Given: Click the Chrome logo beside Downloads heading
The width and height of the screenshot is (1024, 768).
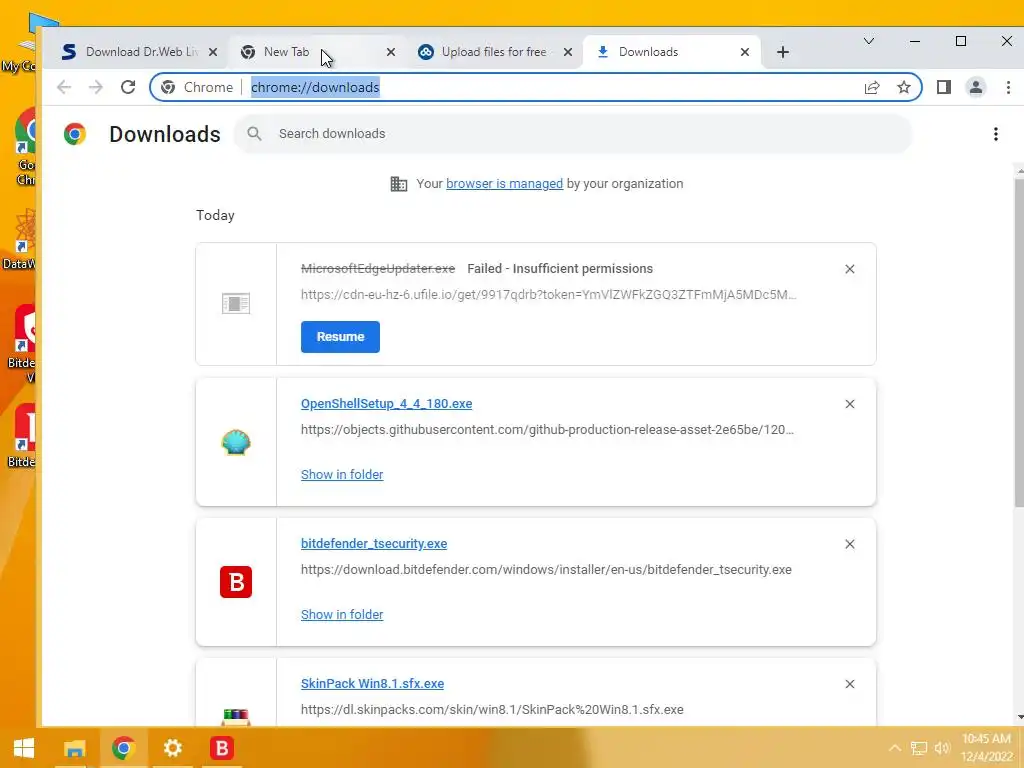Looking at the screenshot, I should 75,134.
